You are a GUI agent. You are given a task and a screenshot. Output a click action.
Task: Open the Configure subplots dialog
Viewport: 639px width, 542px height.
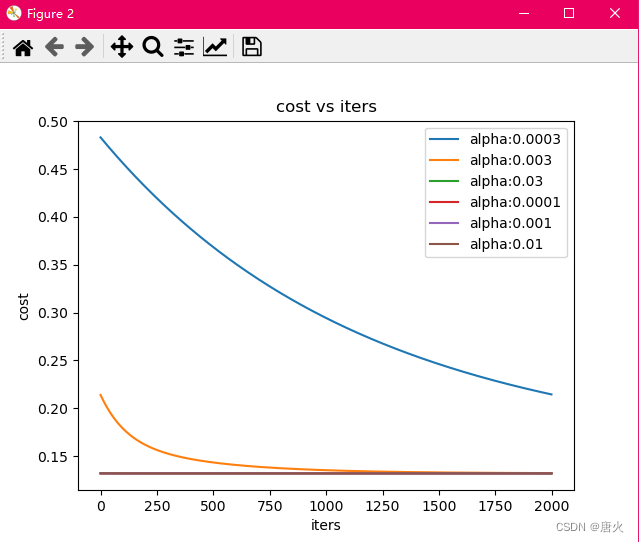(x=184, y=47)
